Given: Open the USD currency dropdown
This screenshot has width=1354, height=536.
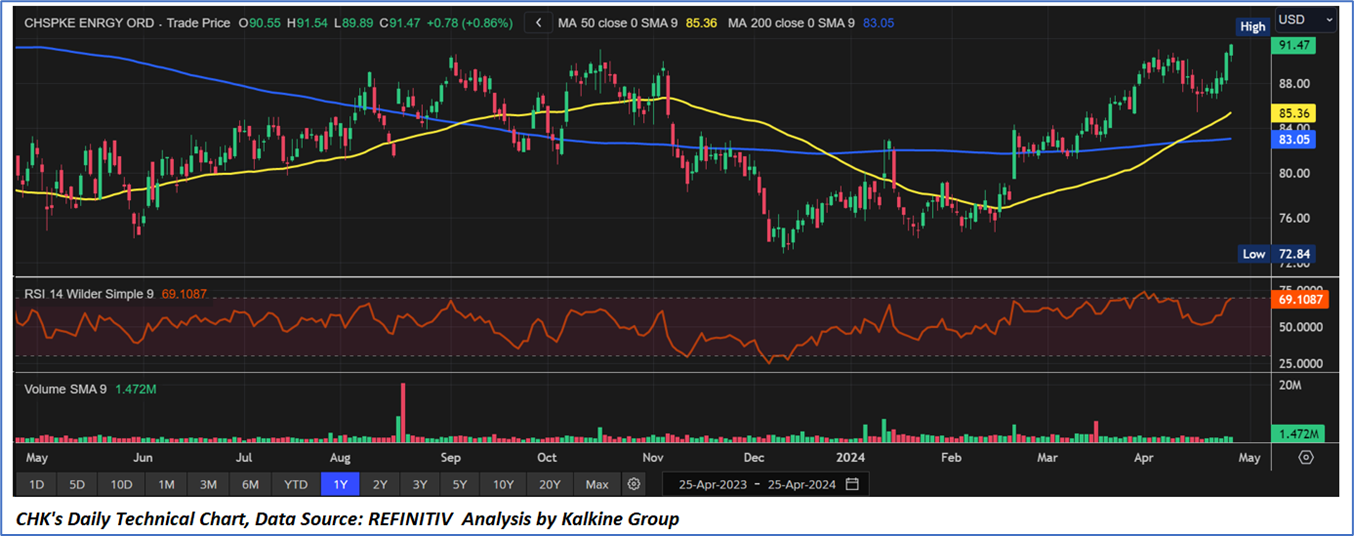Looking at the screenshot, I should tap(1305, 19).
